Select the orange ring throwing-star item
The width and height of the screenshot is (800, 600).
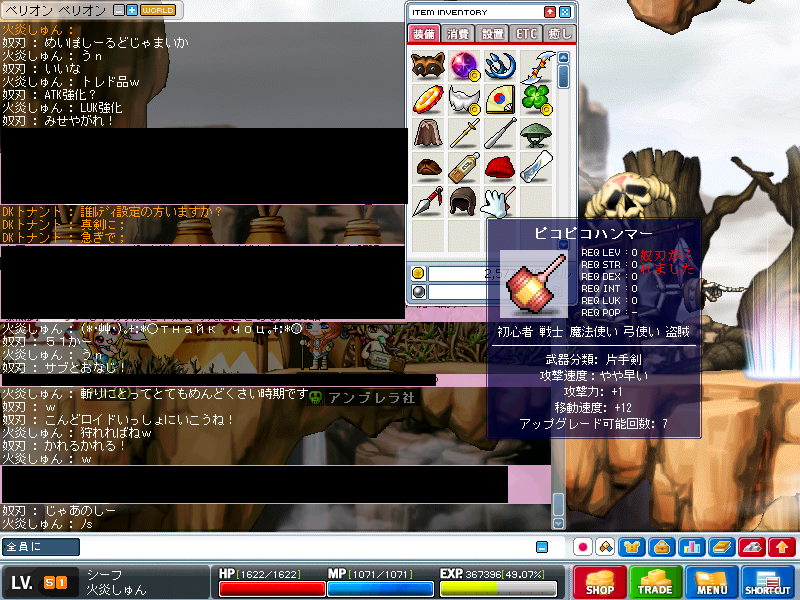[428, 100]
